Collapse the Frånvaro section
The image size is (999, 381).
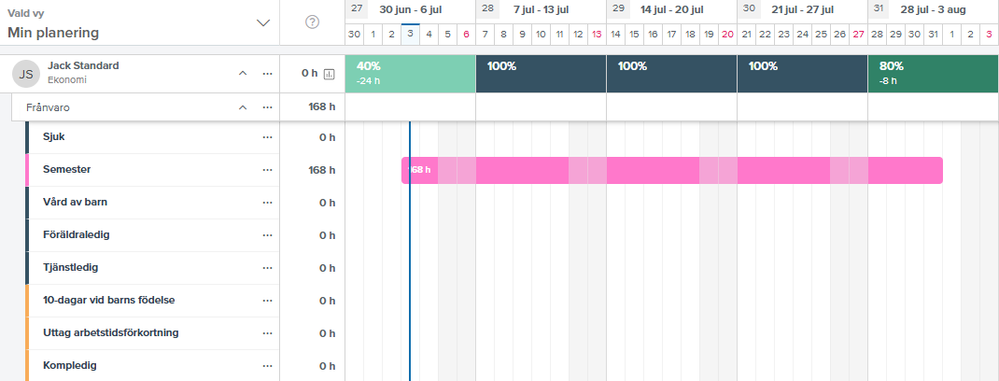click(x=243, y=108)
